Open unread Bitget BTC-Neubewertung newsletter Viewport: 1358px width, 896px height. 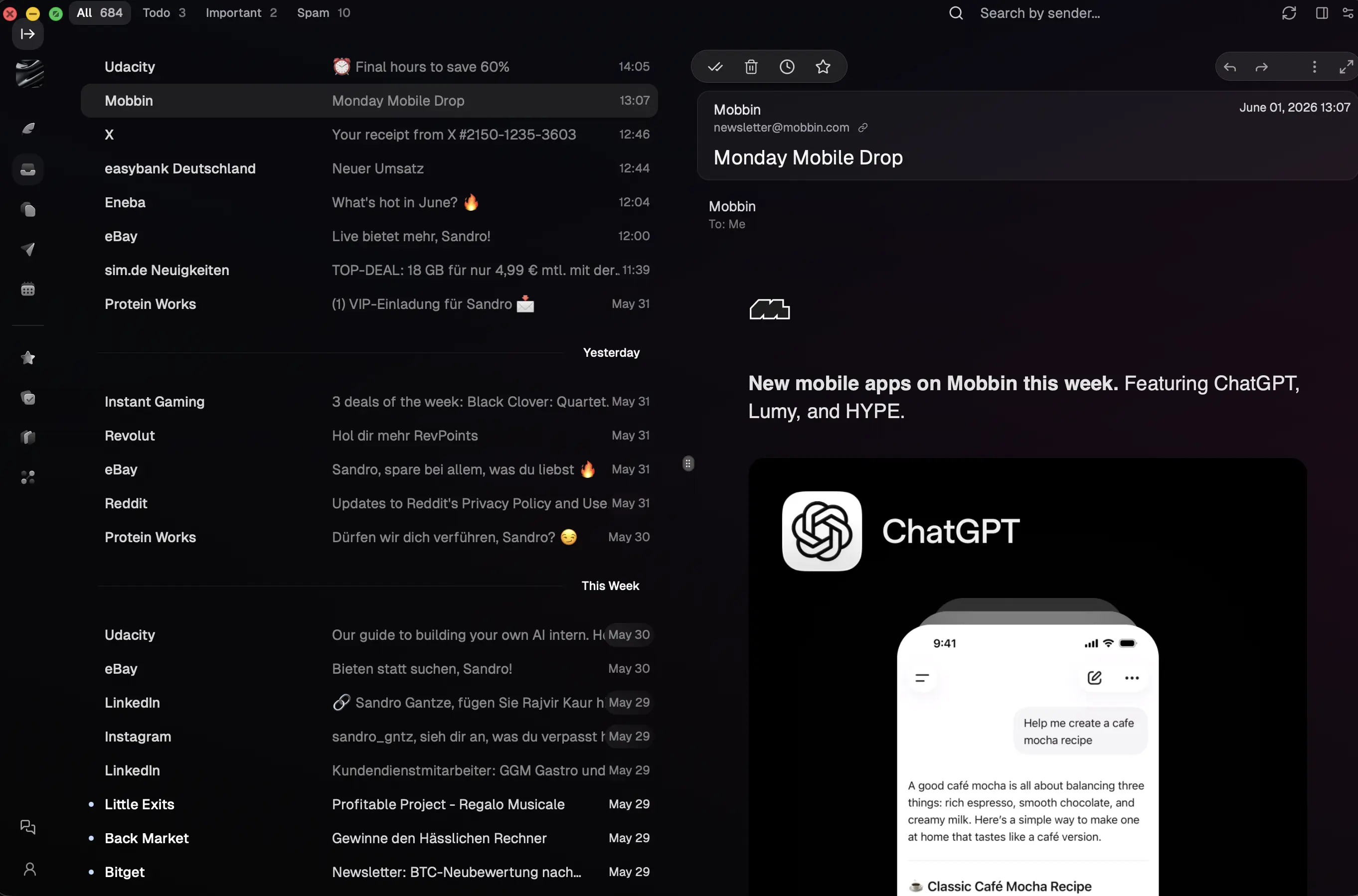point(369,872)
